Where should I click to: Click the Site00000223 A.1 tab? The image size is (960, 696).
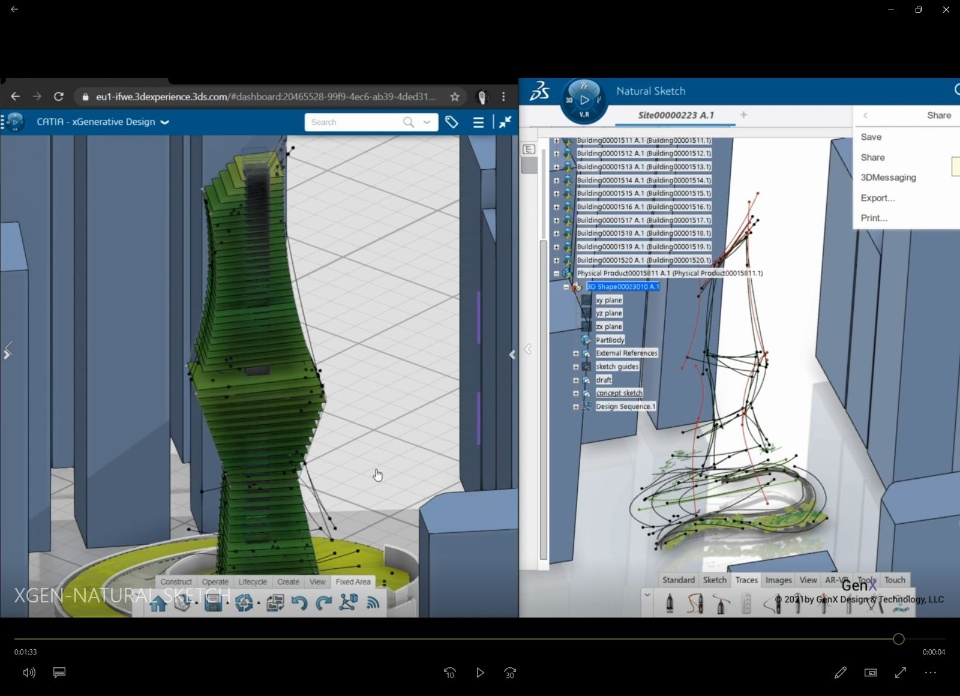676,115
